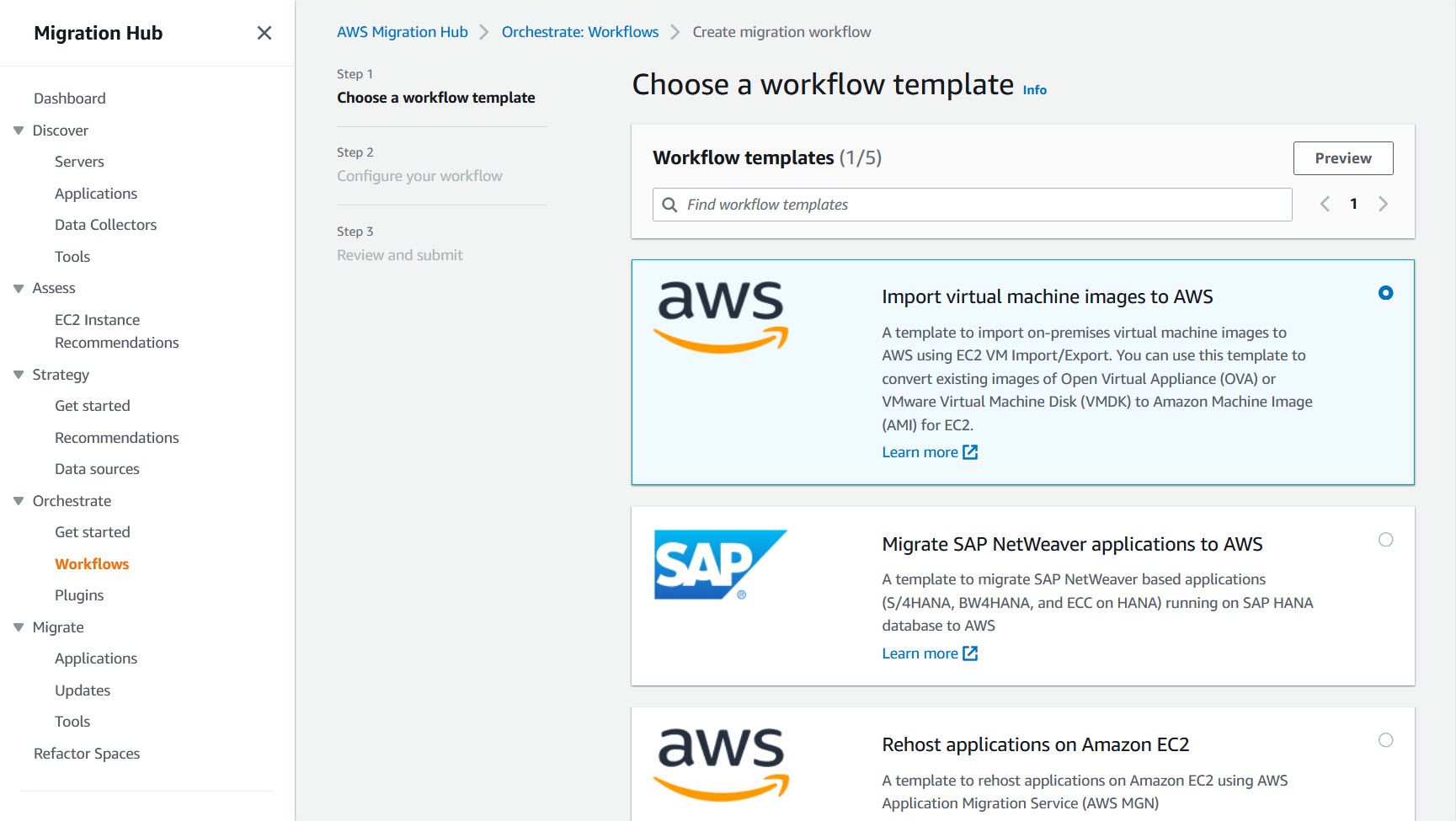Open Applications under Migrate

pyautogui.click(x=96, y=658)
